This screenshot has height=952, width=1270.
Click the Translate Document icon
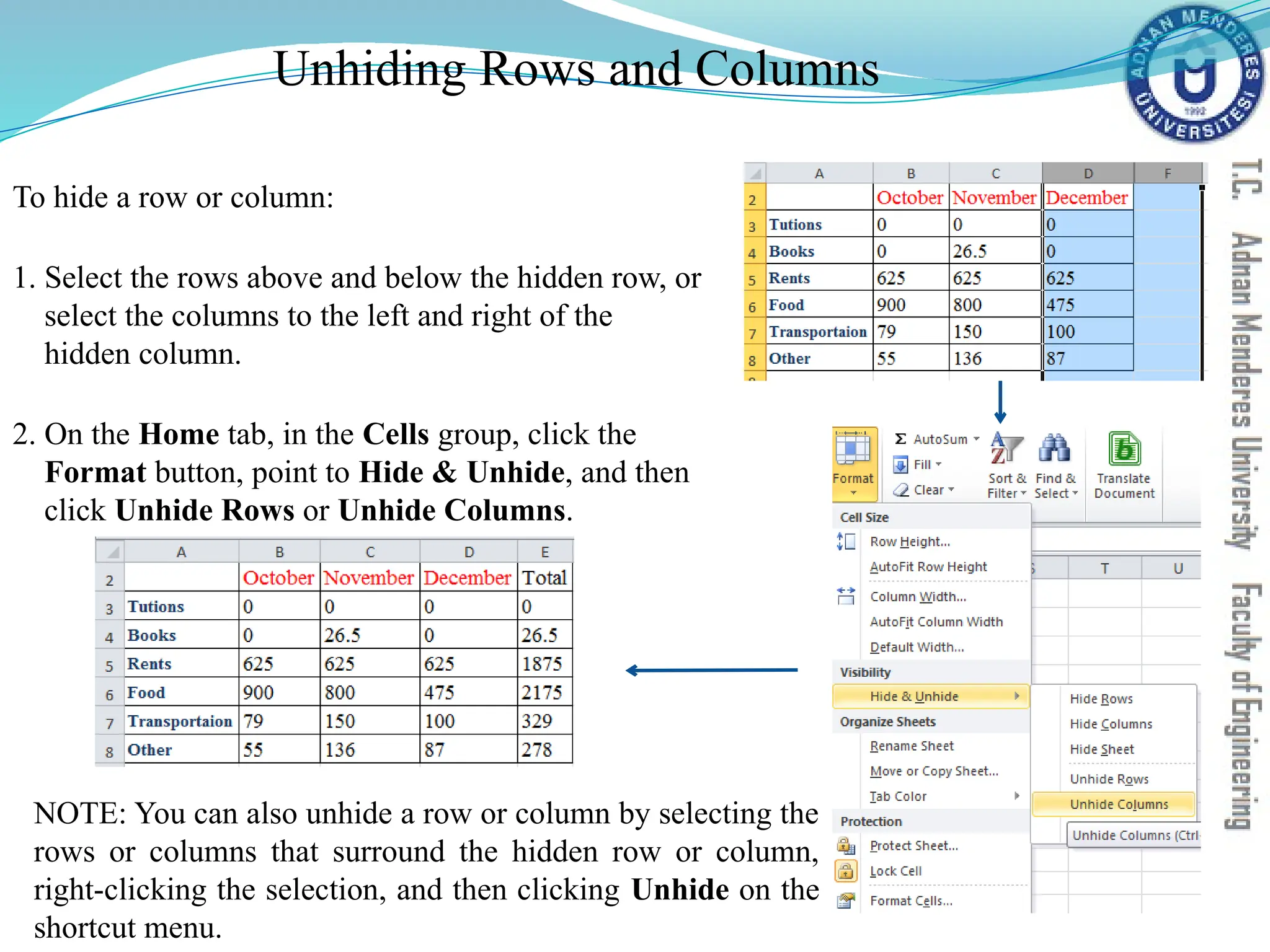pos(1124,448)
